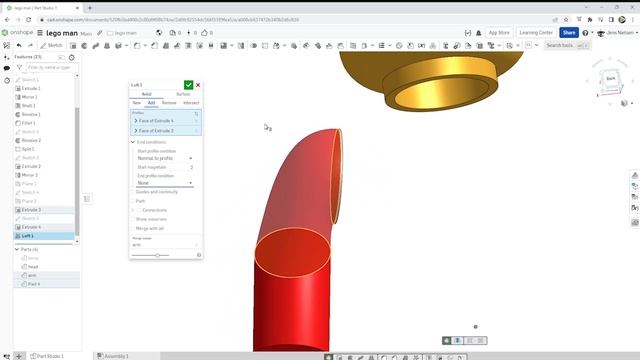Select the Intersect operation tab

191,103
